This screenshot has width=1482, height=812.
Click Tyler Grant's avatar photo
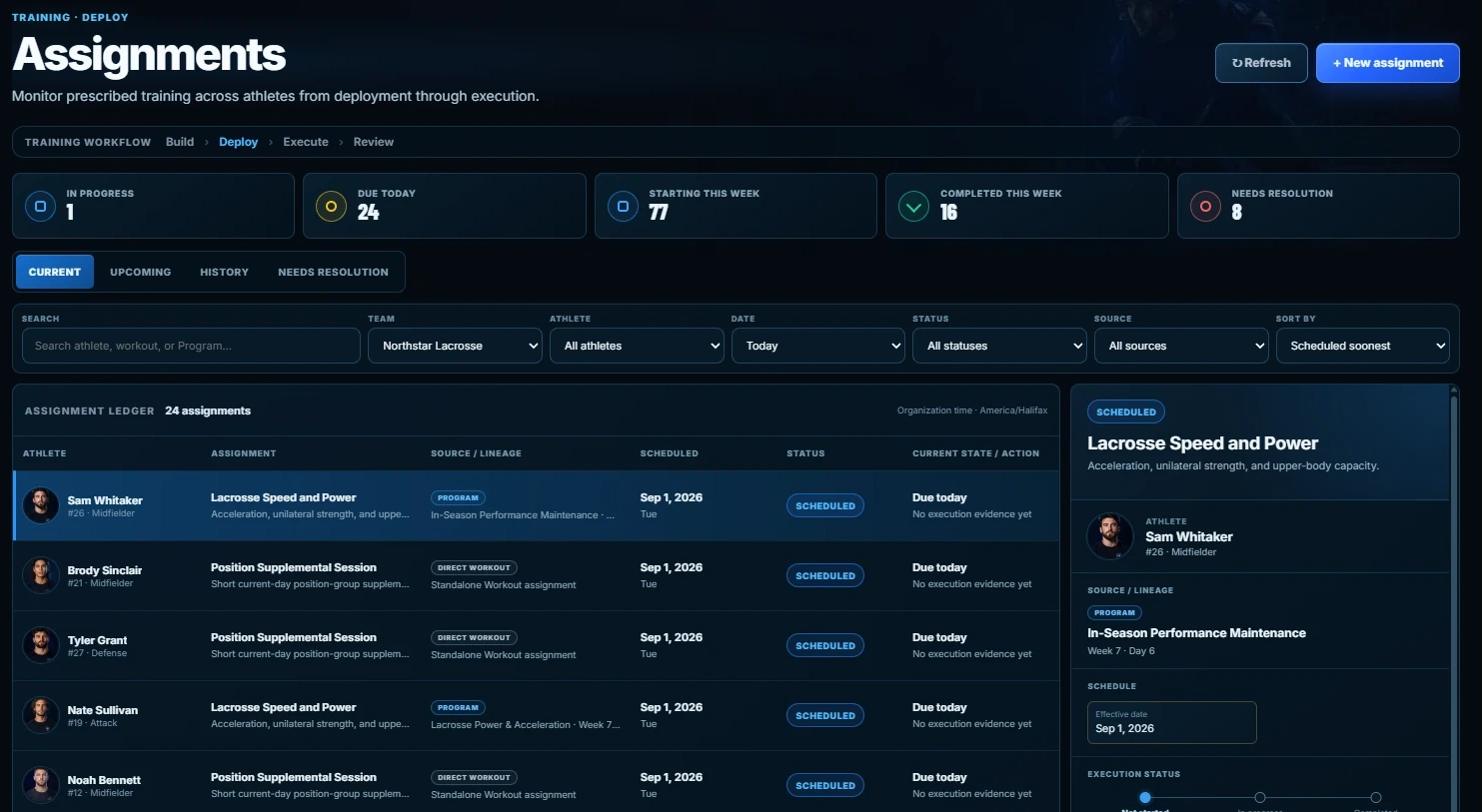pyautogui.click(x=41, y=645)
